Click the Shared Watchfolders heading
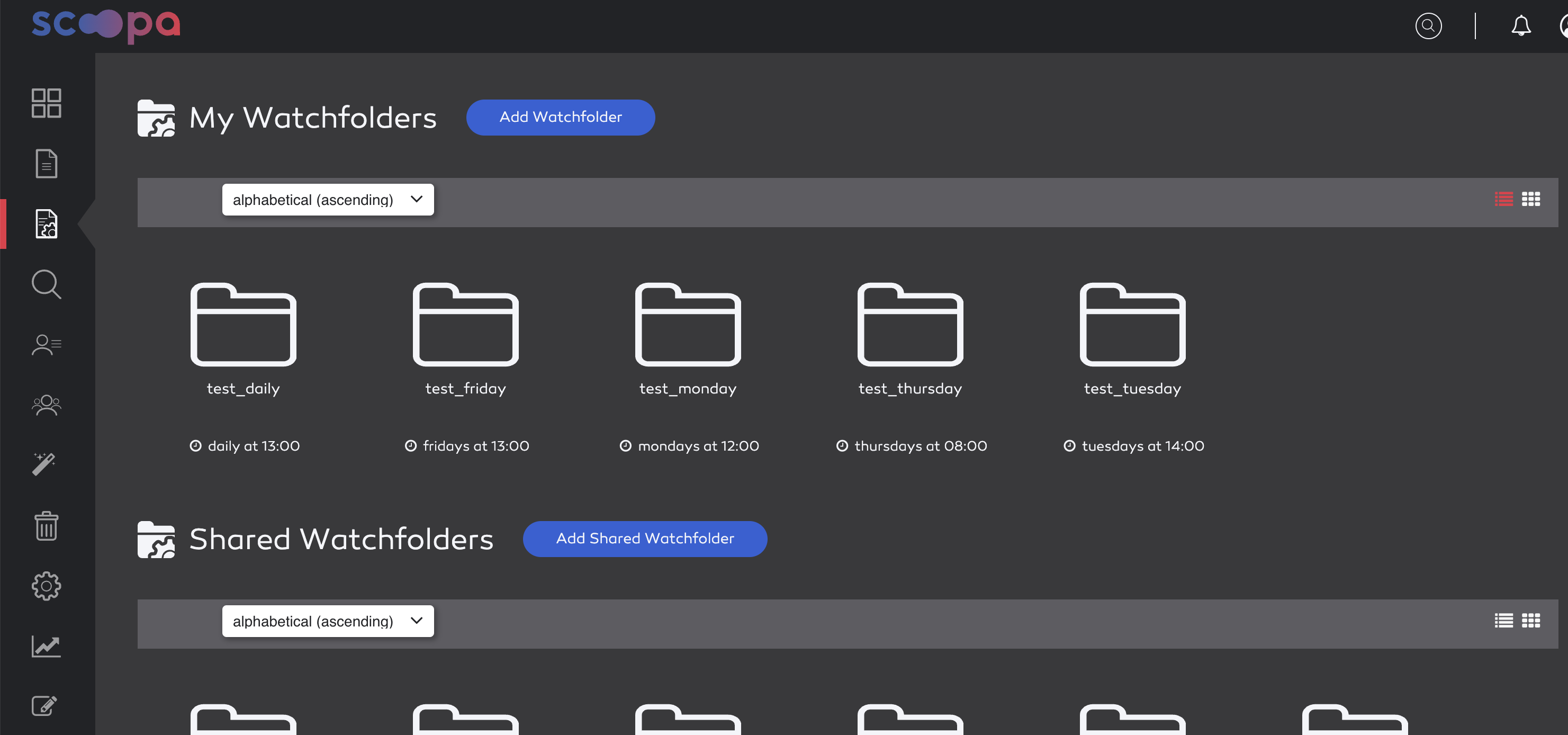The image size is (1568, 735). coord(341,539)
